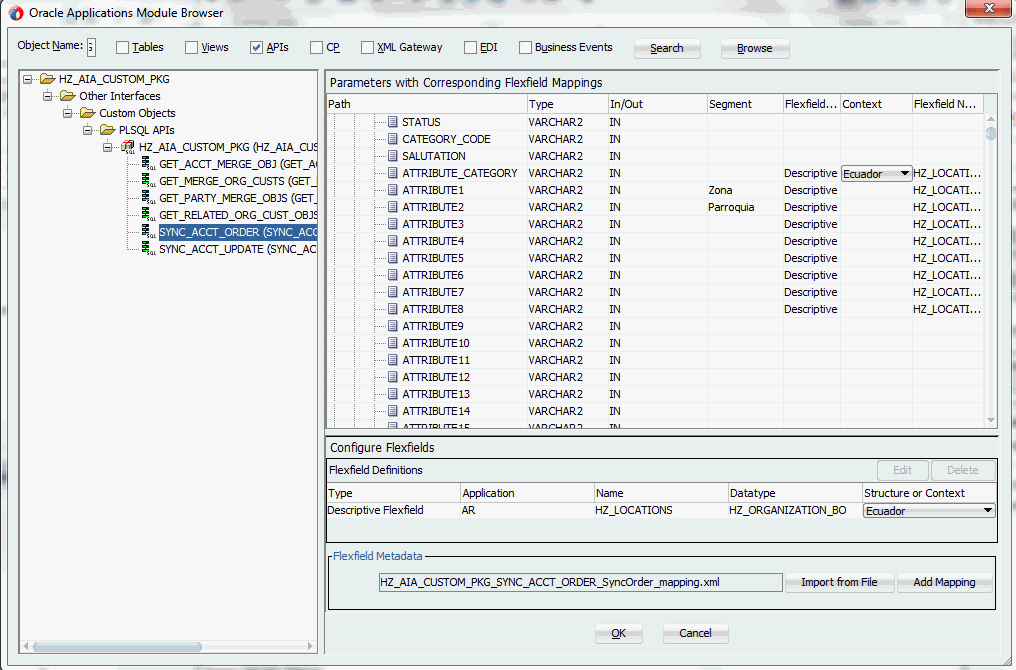
Task: Click the ATTRIBUTE8 parameter icon
Action: coord(393,309)
